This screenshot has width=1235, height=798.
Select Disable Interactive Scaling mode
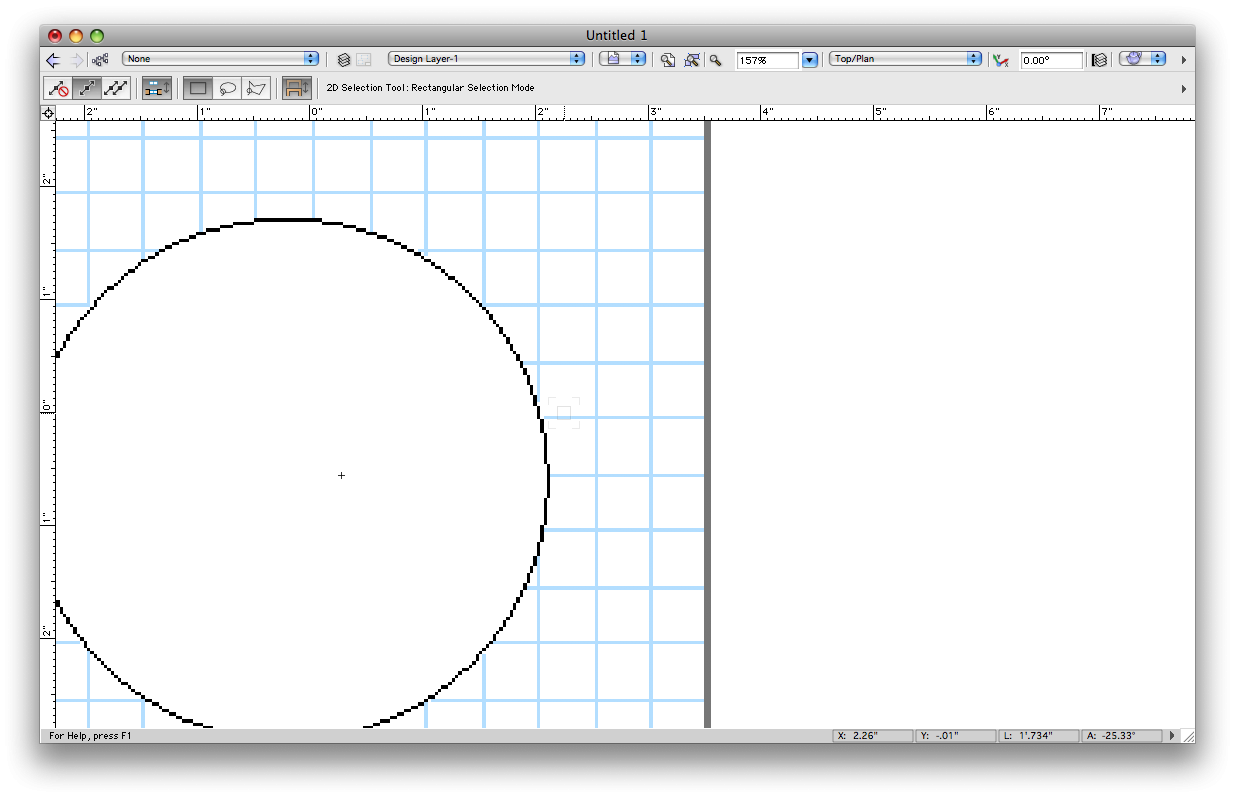tap(59, 88)
